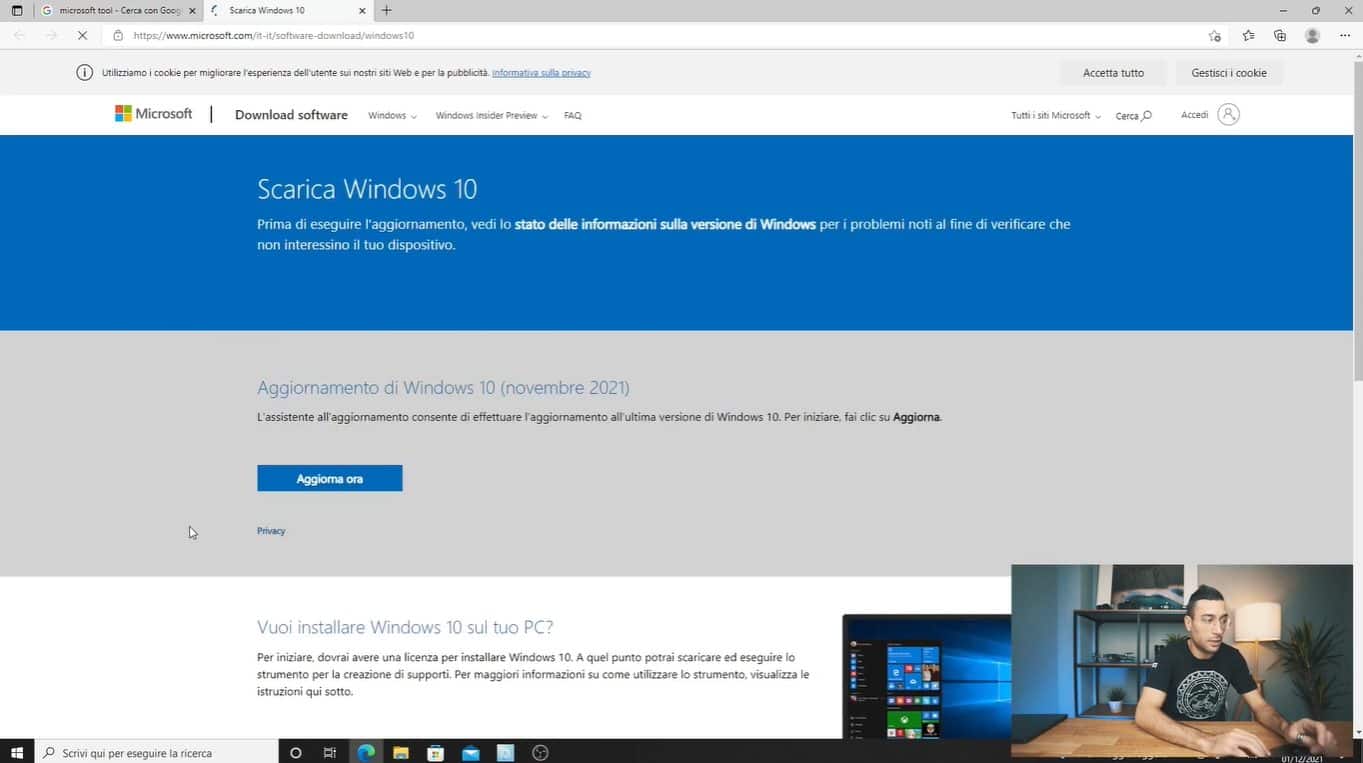1363x763 pixels.
Task: Add this page to favorites star icon
Action: 1214,35
